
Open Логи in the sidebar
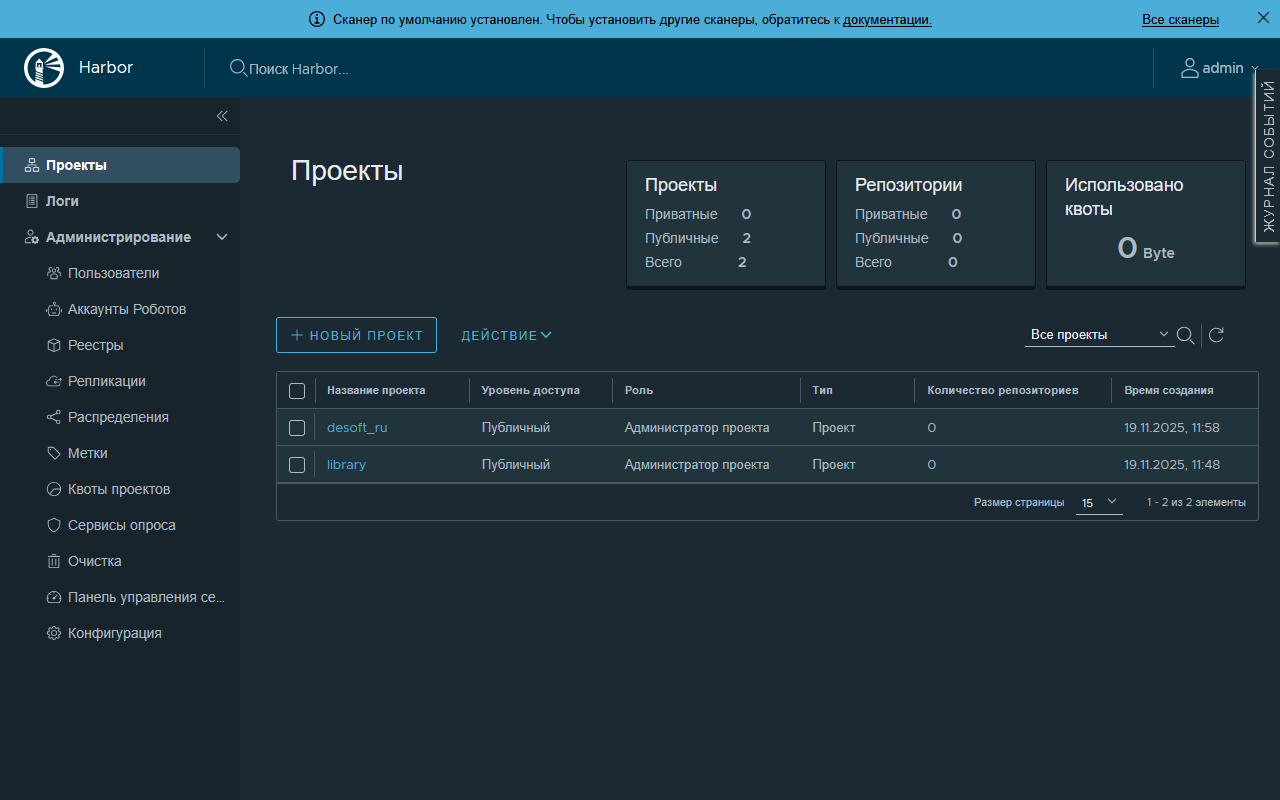(x=62, y=201)
